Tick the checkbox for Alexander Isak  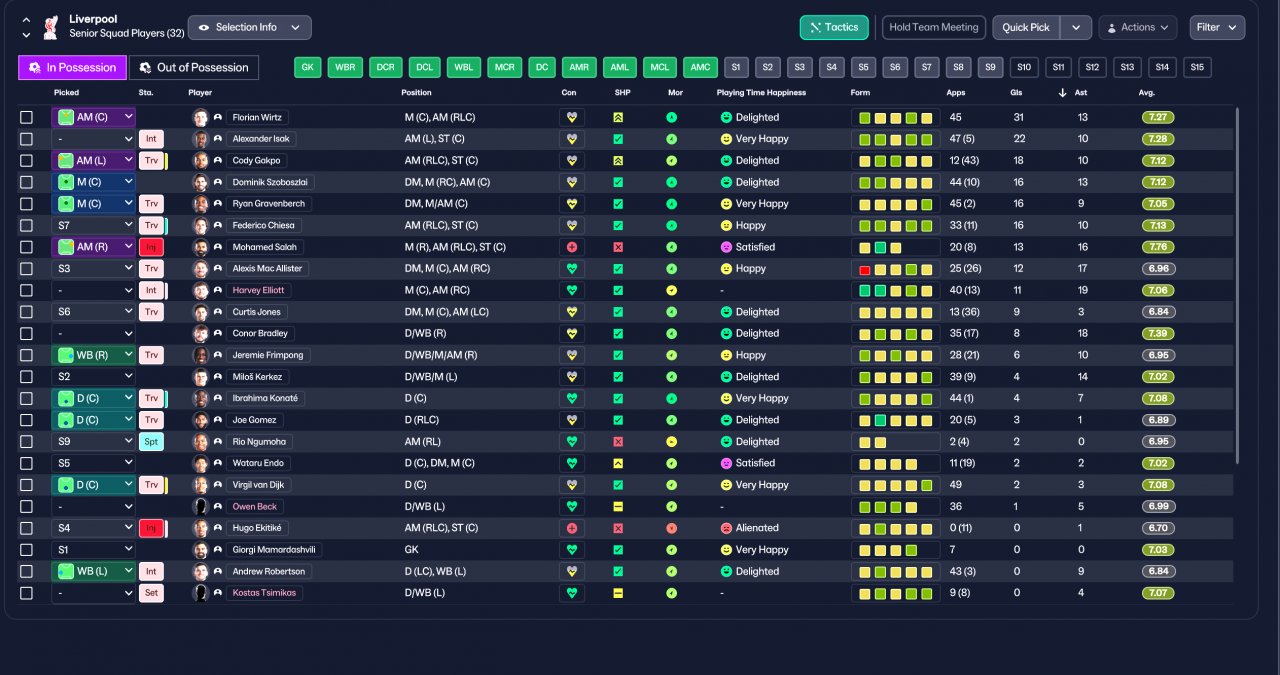click(x=26, y=139)
